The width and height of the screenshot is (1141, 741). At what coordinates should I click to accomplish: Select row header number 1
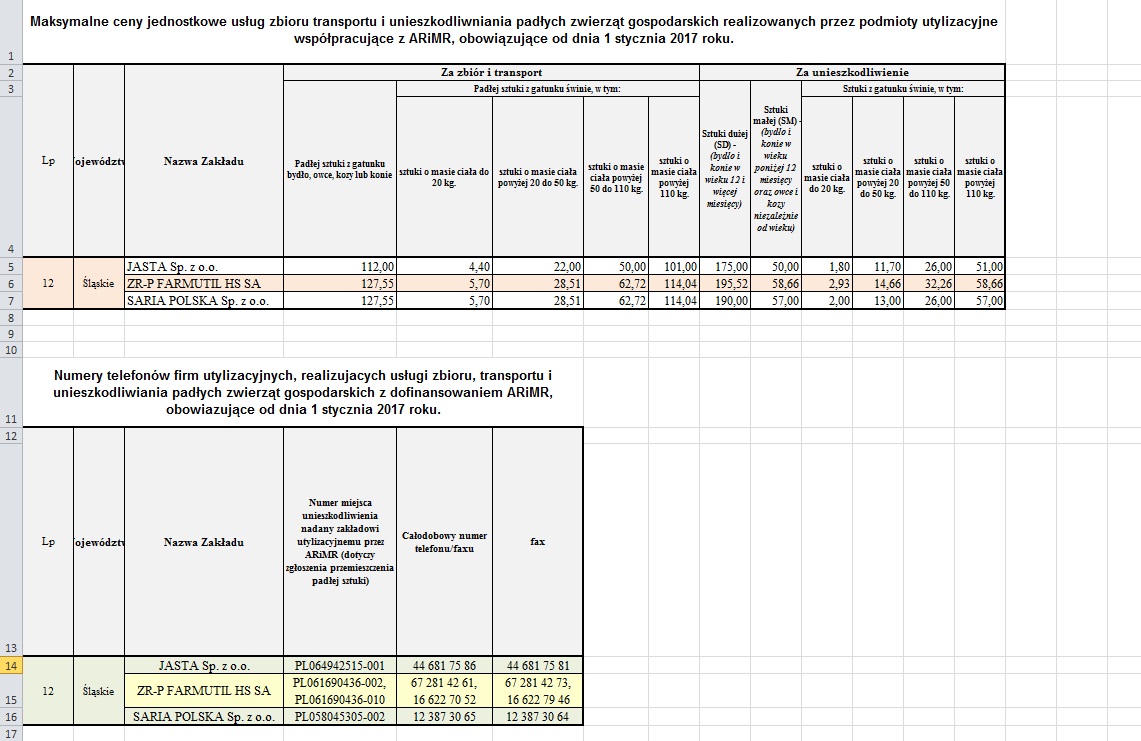coord(11,32)
